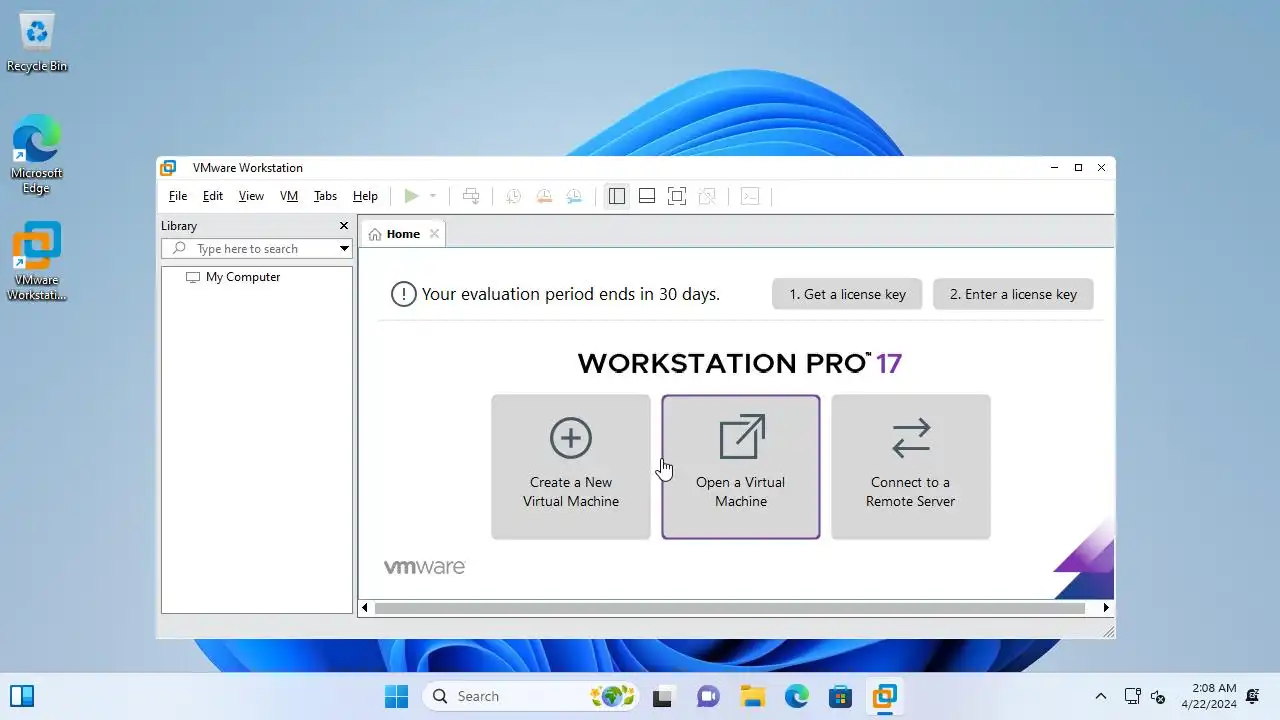Click the console view toolbar icon
Screen dimensions: 1280x720
coord(750,196)
